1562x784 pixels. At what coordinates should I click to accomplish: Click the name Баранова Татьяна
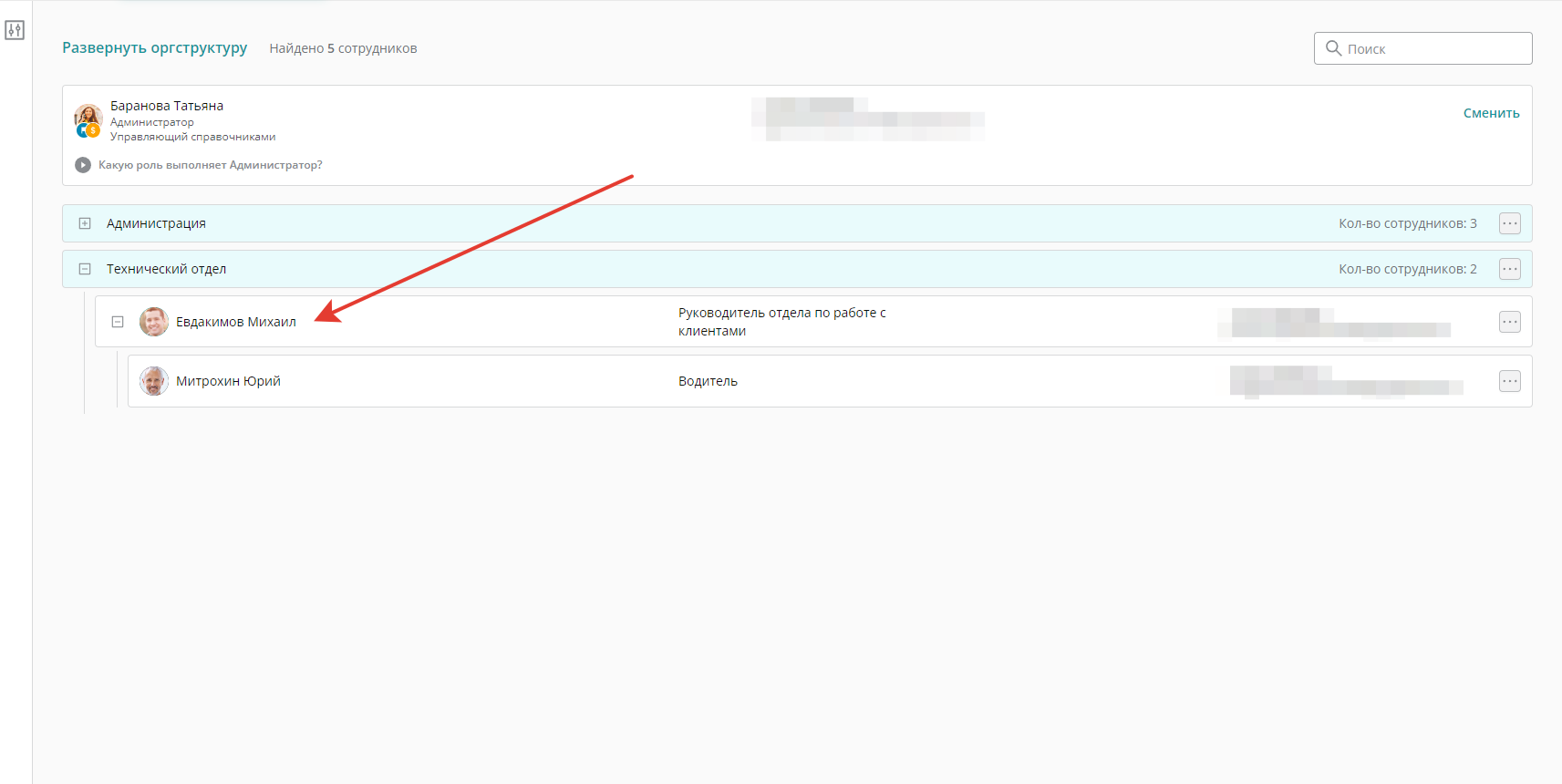[x=167, y=106]
